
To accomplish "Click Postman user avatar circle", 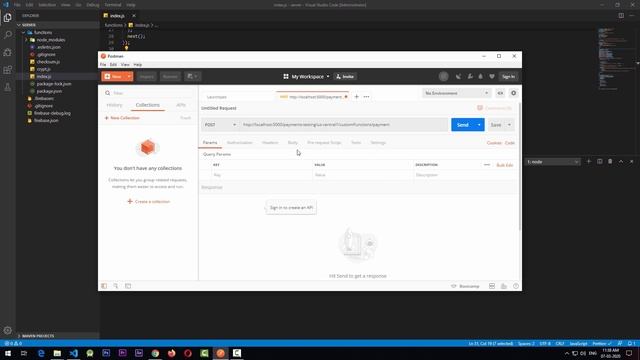I will [444, 76].
